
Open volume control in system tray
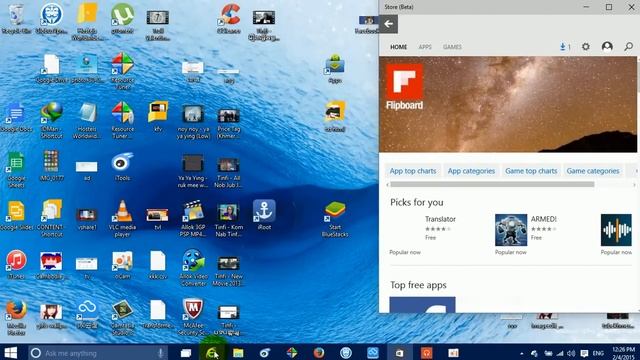tap(571, 353)
